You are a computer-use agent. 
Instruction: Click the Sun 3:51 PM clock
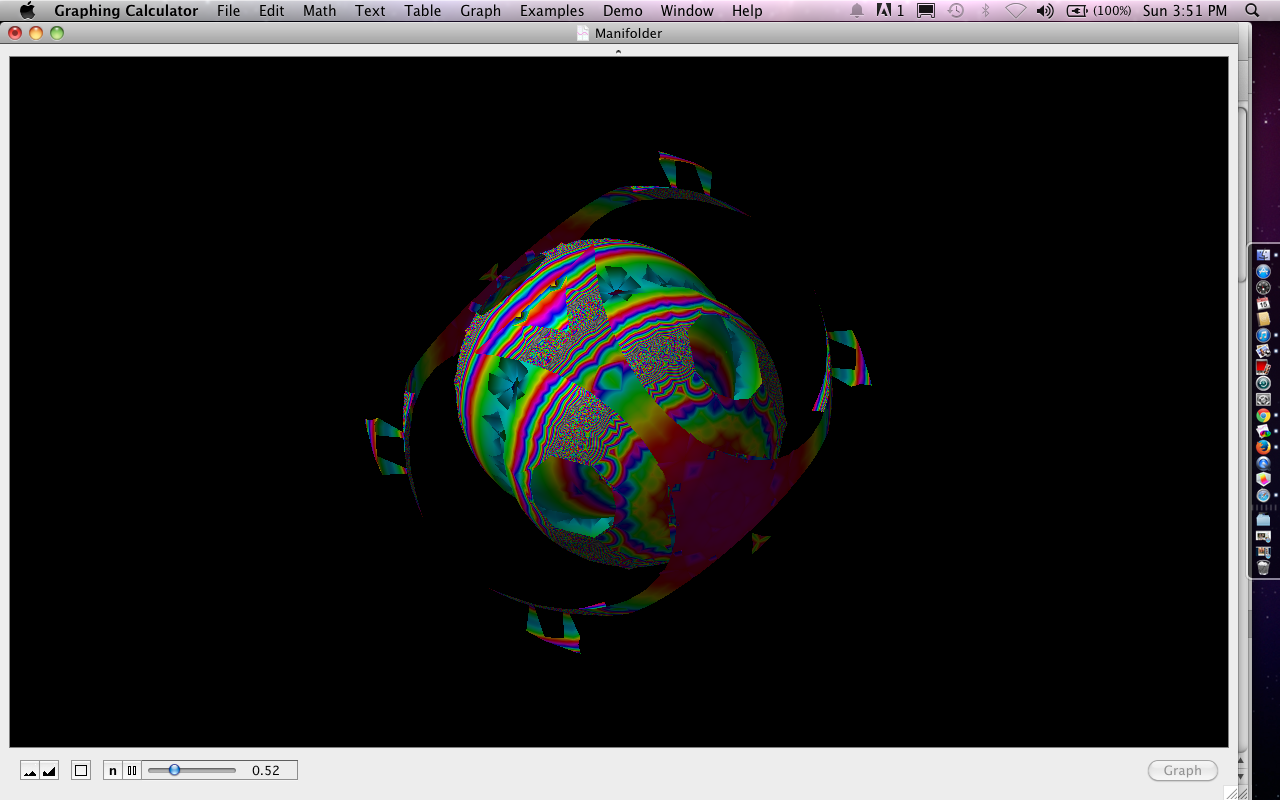[1185, 10]
